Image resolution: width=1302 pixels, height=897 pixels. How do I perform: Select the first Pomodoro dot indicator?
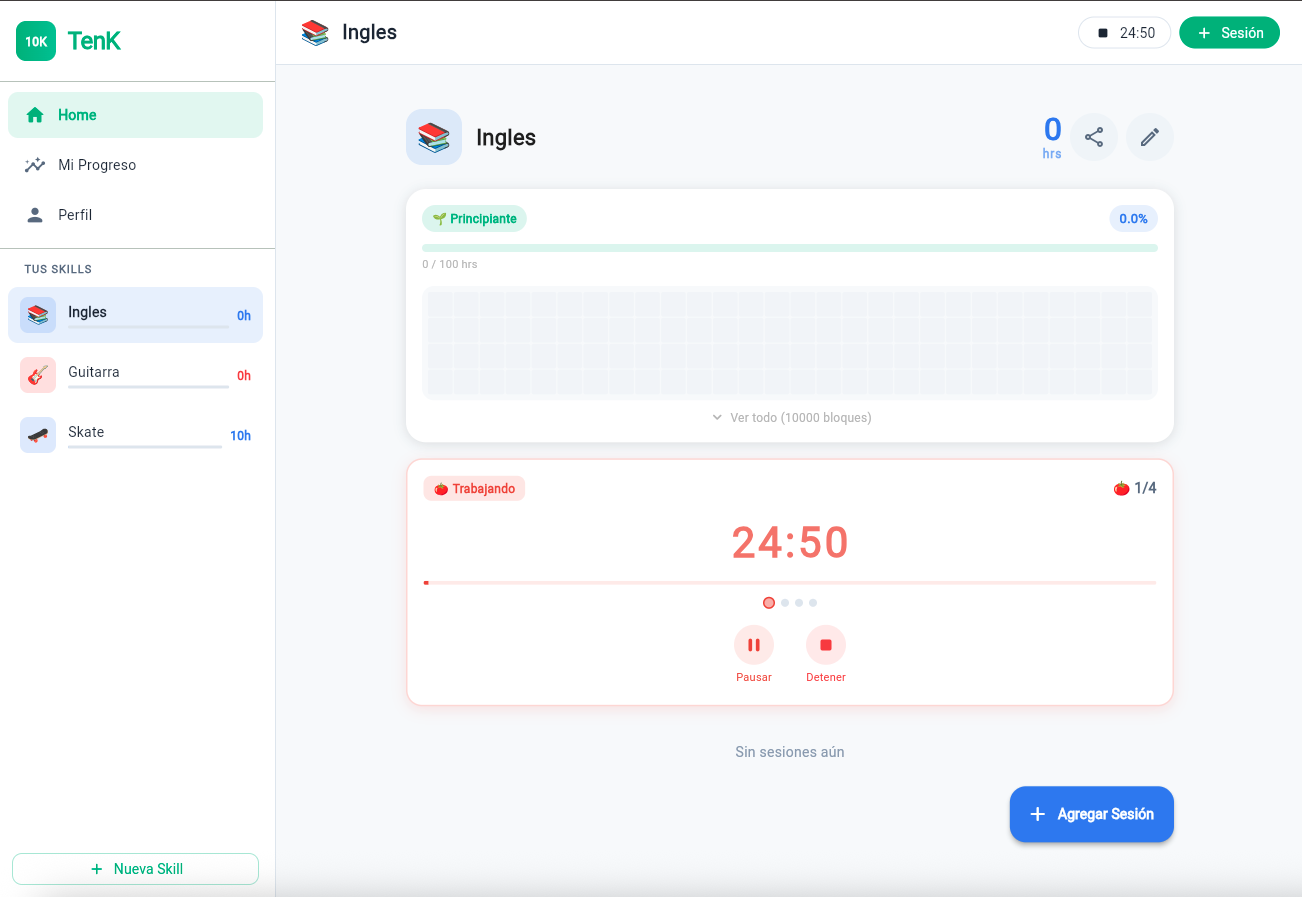point(769,602)
